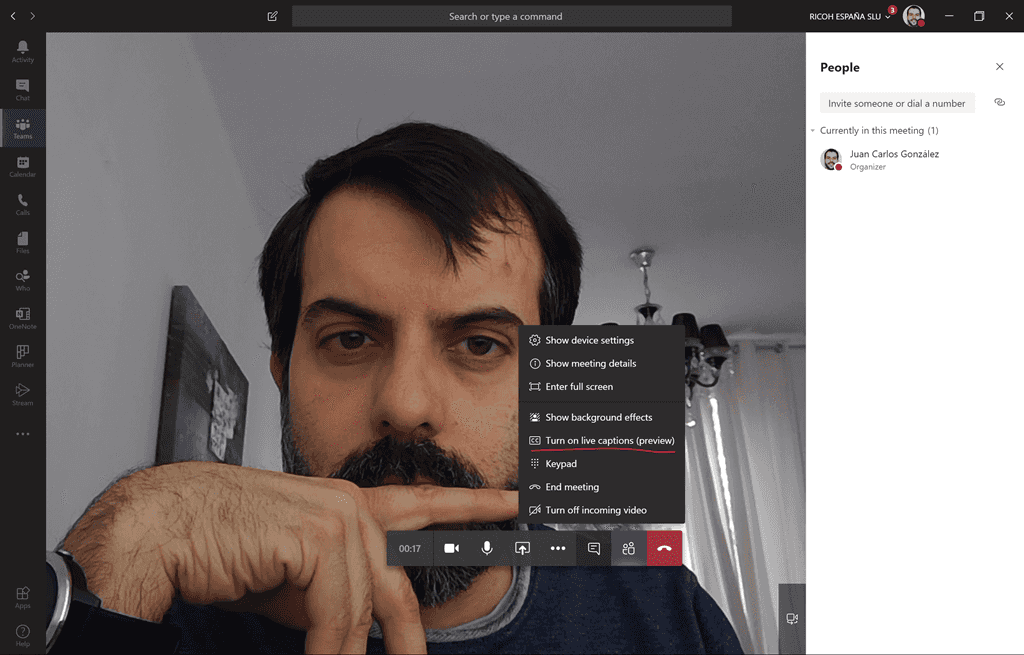Choose Enter full screen
The width and height of the screenshot is (1024, 655).
point(601,387)
